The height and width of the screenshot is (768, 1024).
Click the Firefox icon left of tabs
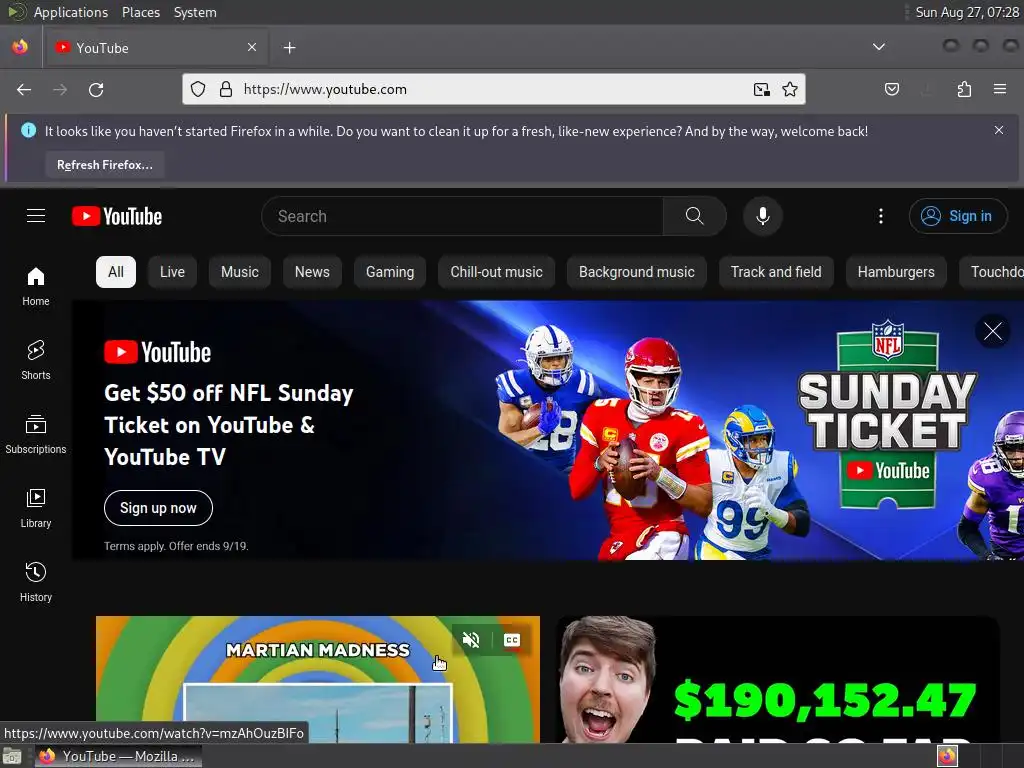click(20, 47)
